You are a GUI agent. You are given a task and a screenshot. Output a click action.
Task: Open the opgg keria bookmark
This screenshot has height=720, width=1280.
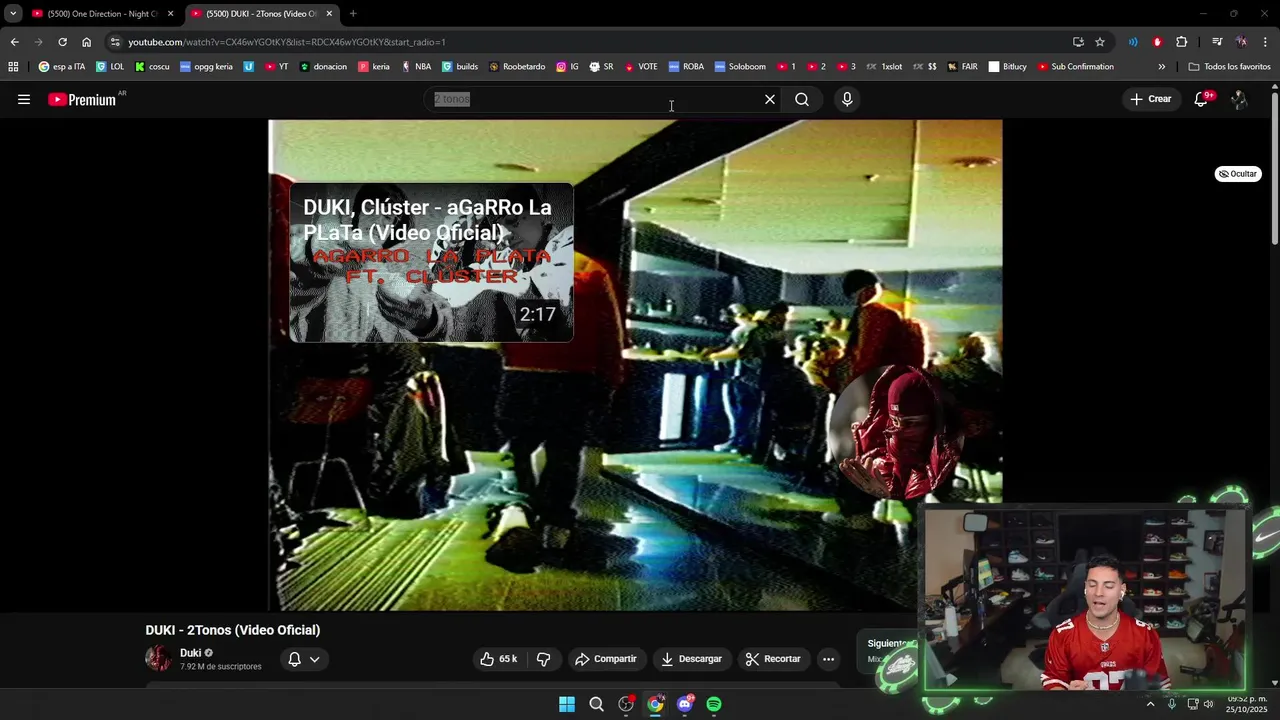(206, 67)
